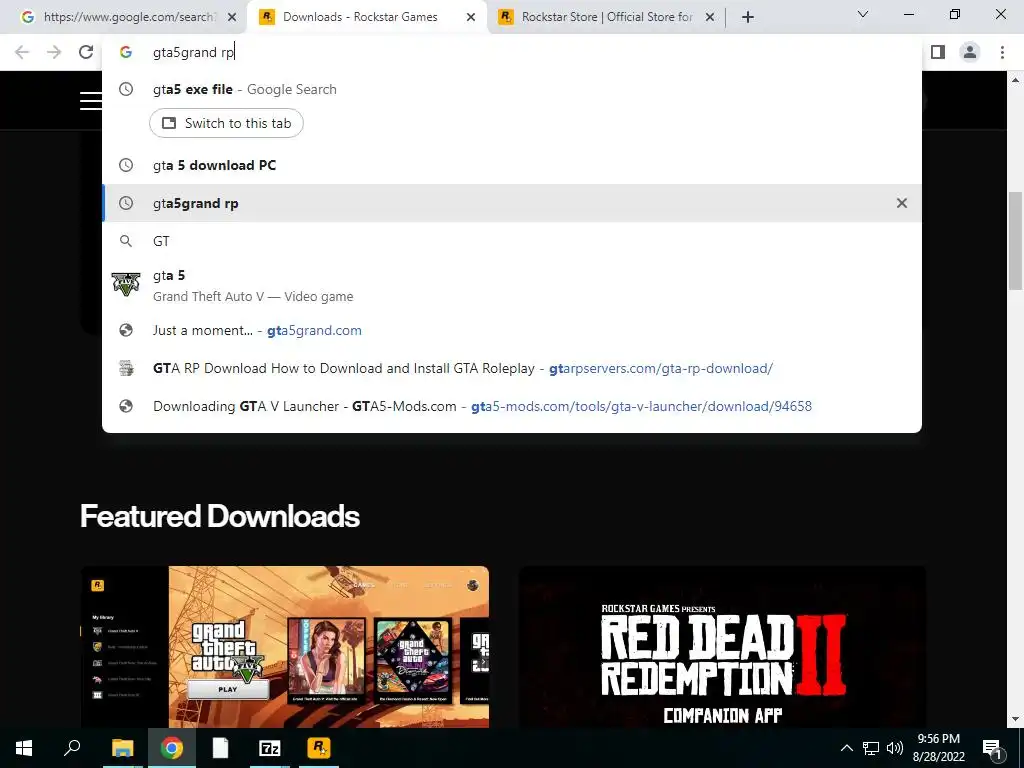Switch to the Google search tab
Image resolution: width=1024 pixels, height=768 pixels.
(124, 17)
